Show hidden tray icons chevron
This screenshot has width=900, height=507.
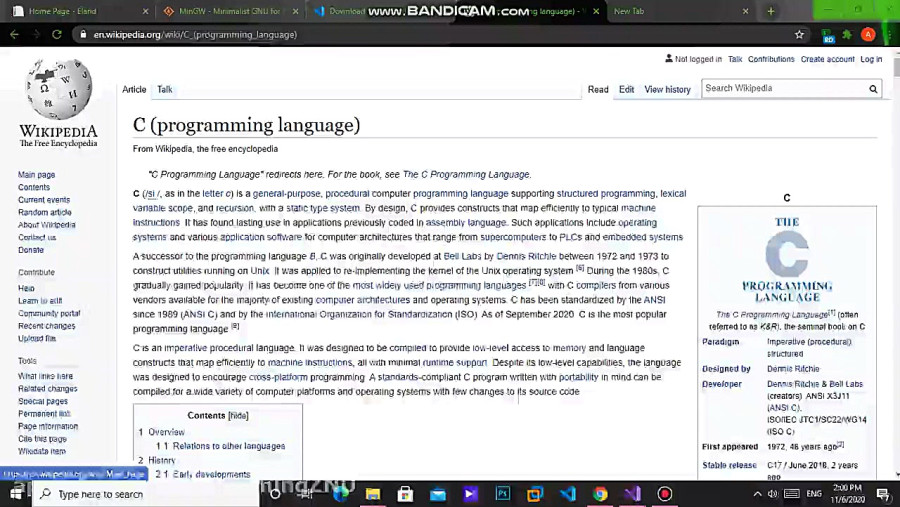pos(757,494)
